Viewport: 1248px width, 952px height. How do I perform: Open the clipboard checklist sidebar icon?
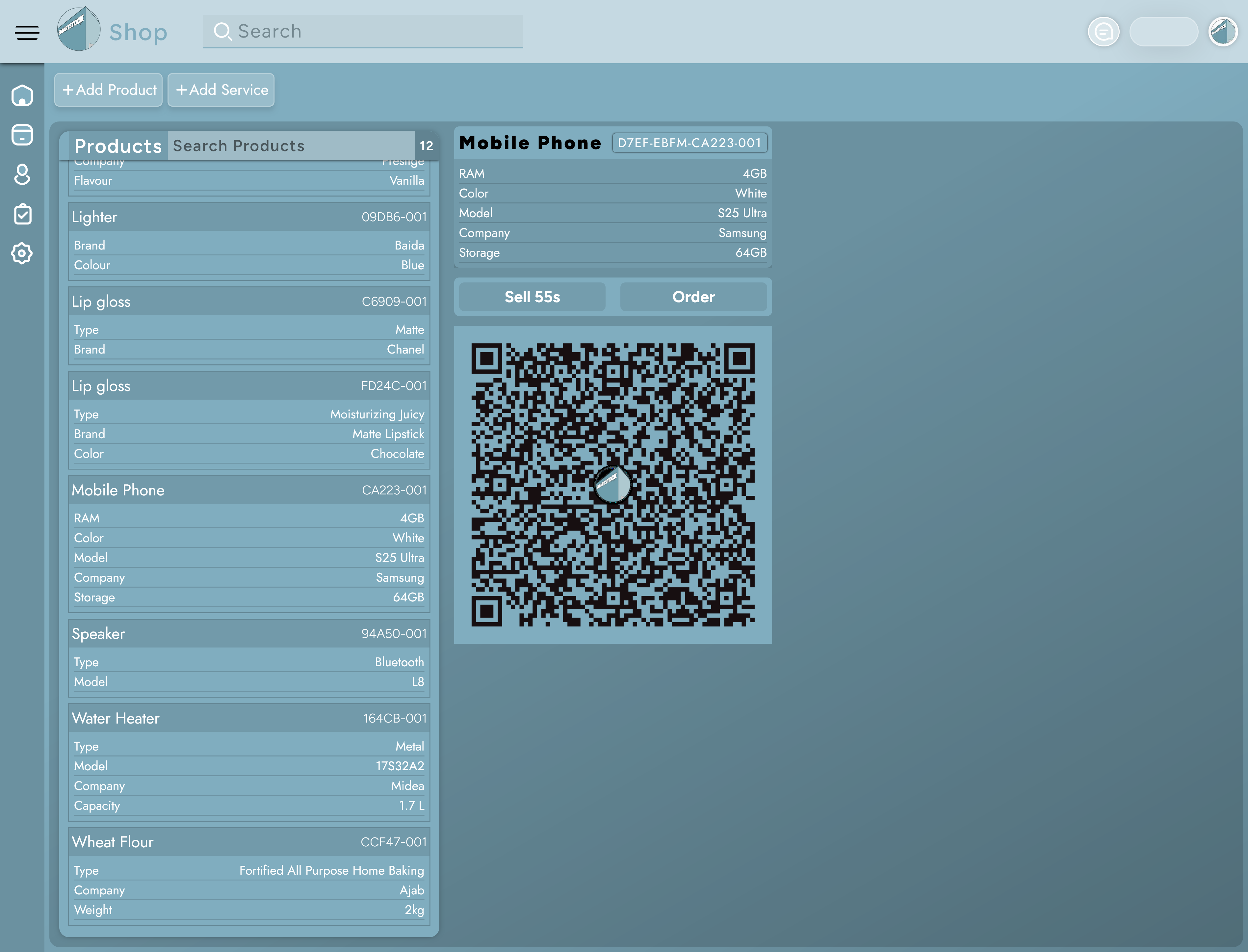(x=22, y=214)
